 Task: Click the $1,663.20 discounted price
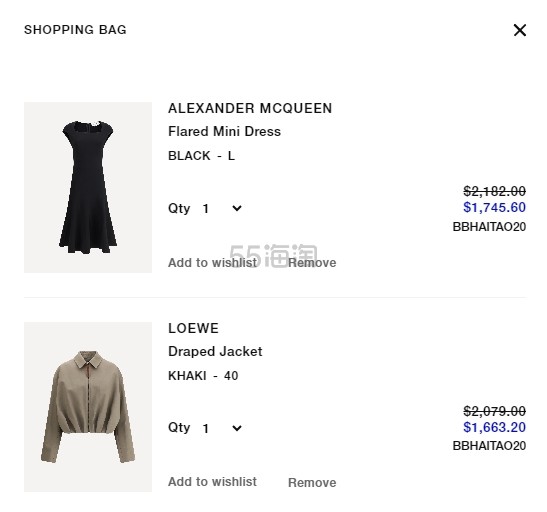tap(494, 427)
